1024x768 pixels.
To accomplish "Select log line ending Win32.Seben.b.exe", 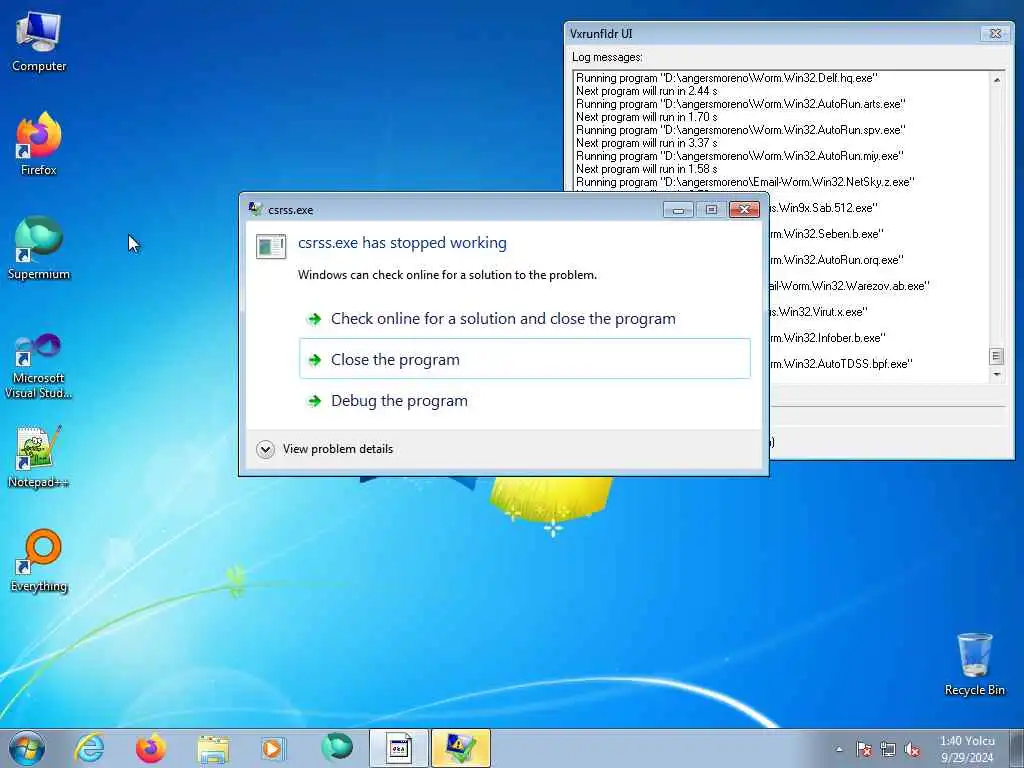I will [x=827, y=234].
